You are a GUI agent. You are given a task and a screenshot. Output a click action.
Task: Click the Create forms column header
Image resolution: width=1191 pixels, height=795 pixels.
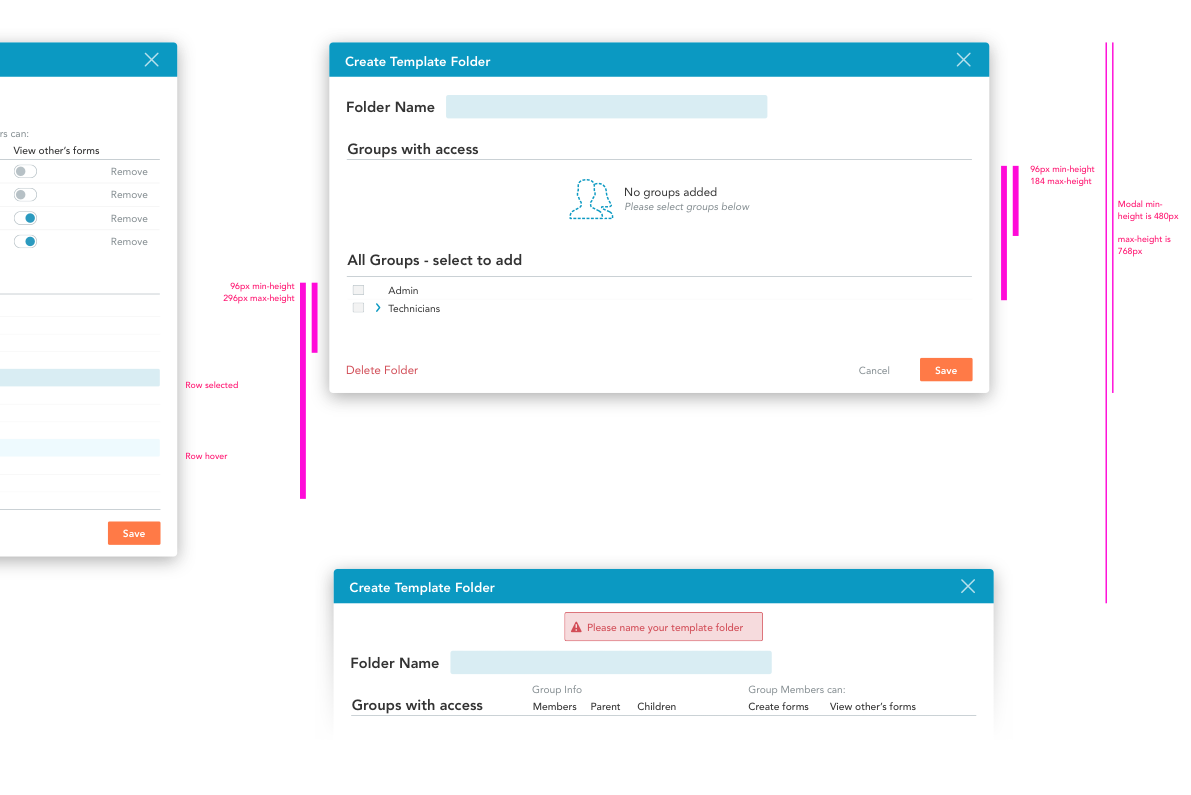(x=778, y=707)
